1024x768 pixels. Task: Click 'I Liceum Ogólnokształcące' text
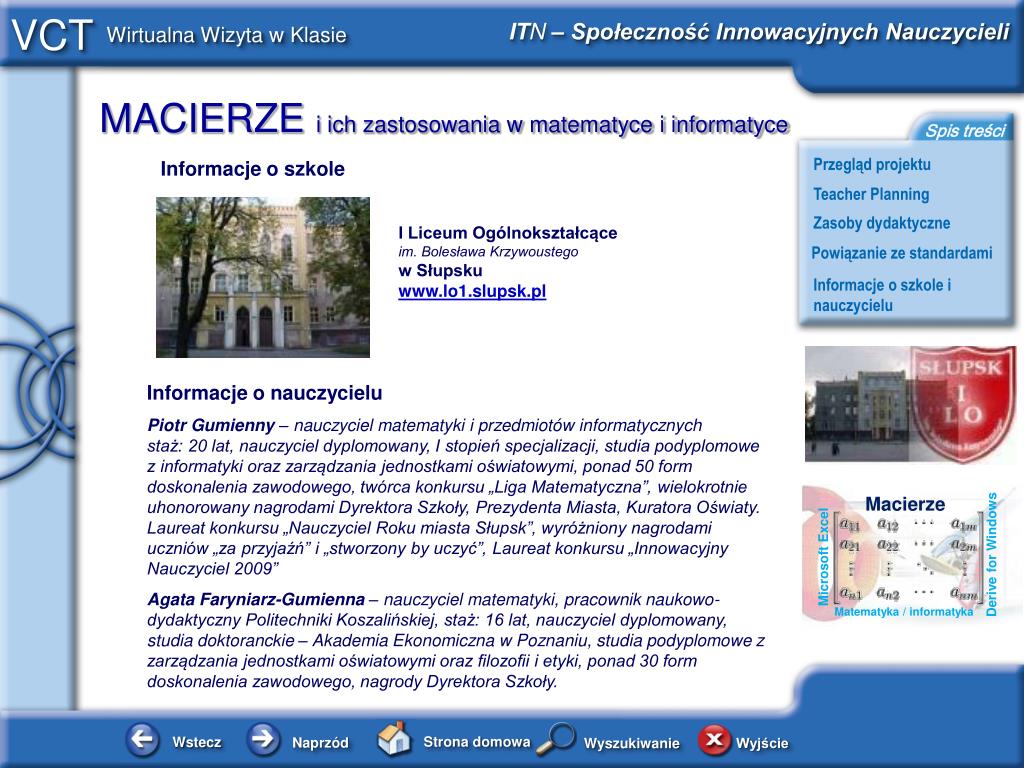(x=507, y=233)
